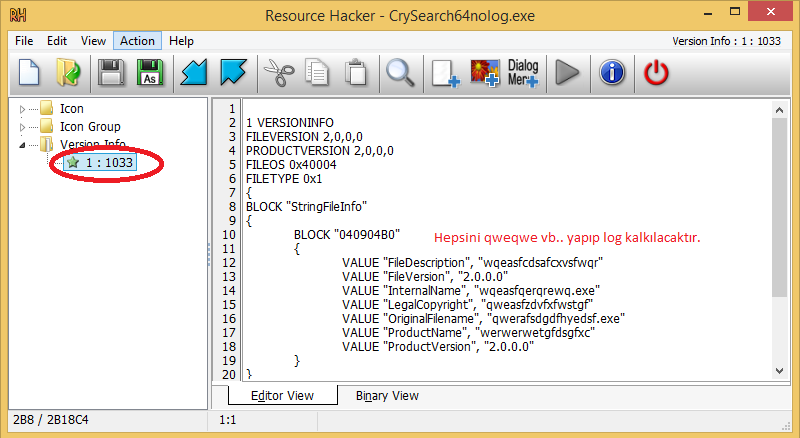
Task: Click the BLOCK "040904B0" line
Action: pyautogui.click(x=346, y=234)
